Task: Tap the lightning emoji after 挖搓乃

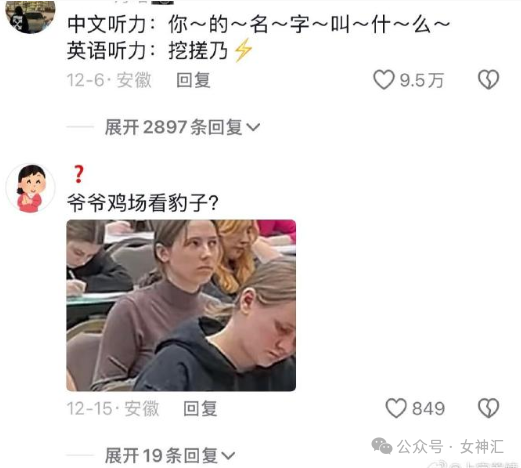Action: pyautogui.click(x=243, y=50)
